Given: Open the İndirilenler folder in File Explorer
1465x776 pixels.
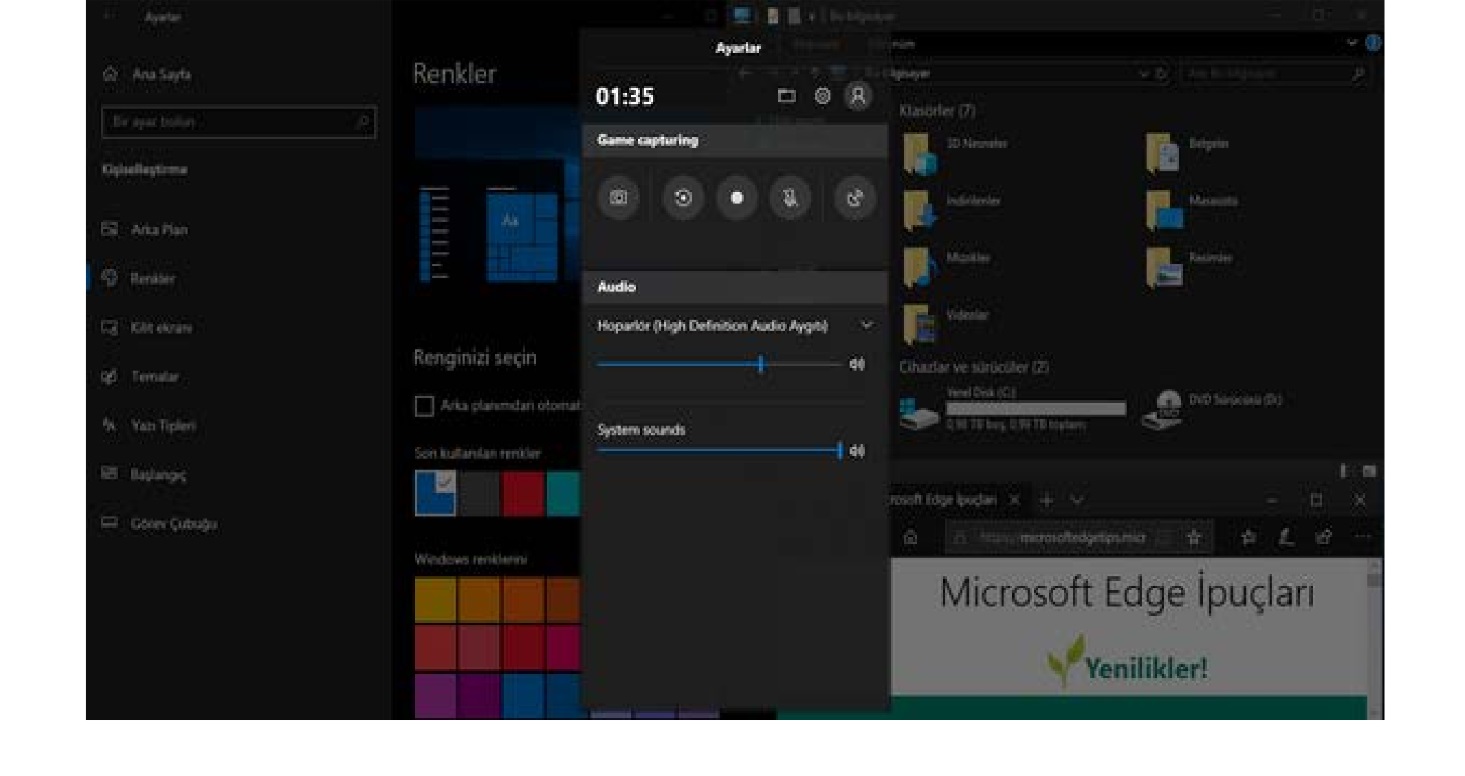Looking at the screenshot, I should click(x=952, y=209).
